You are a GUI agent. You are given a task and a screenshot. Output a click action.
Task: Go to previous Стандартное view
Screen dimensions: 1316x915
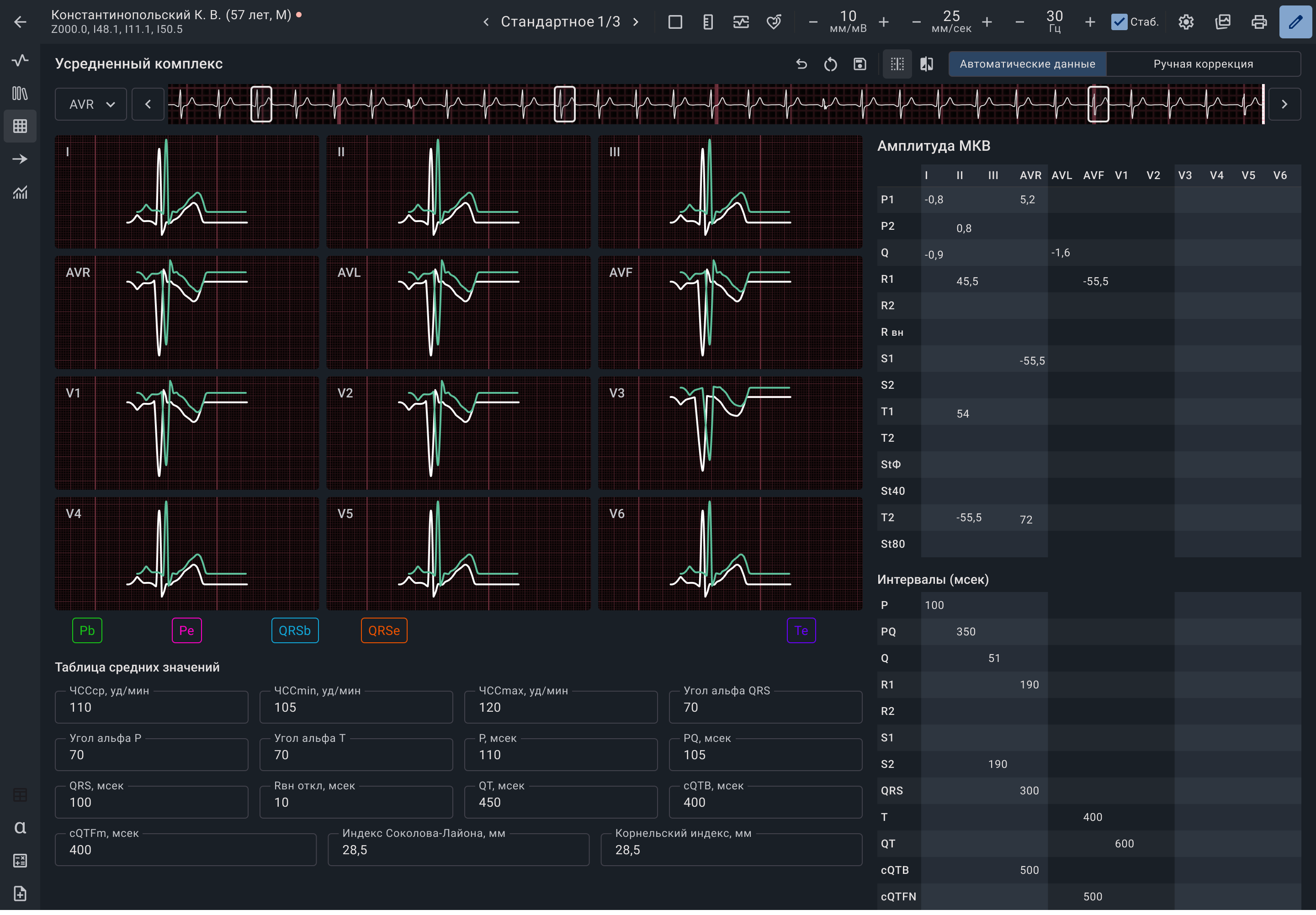pos(486,22)
